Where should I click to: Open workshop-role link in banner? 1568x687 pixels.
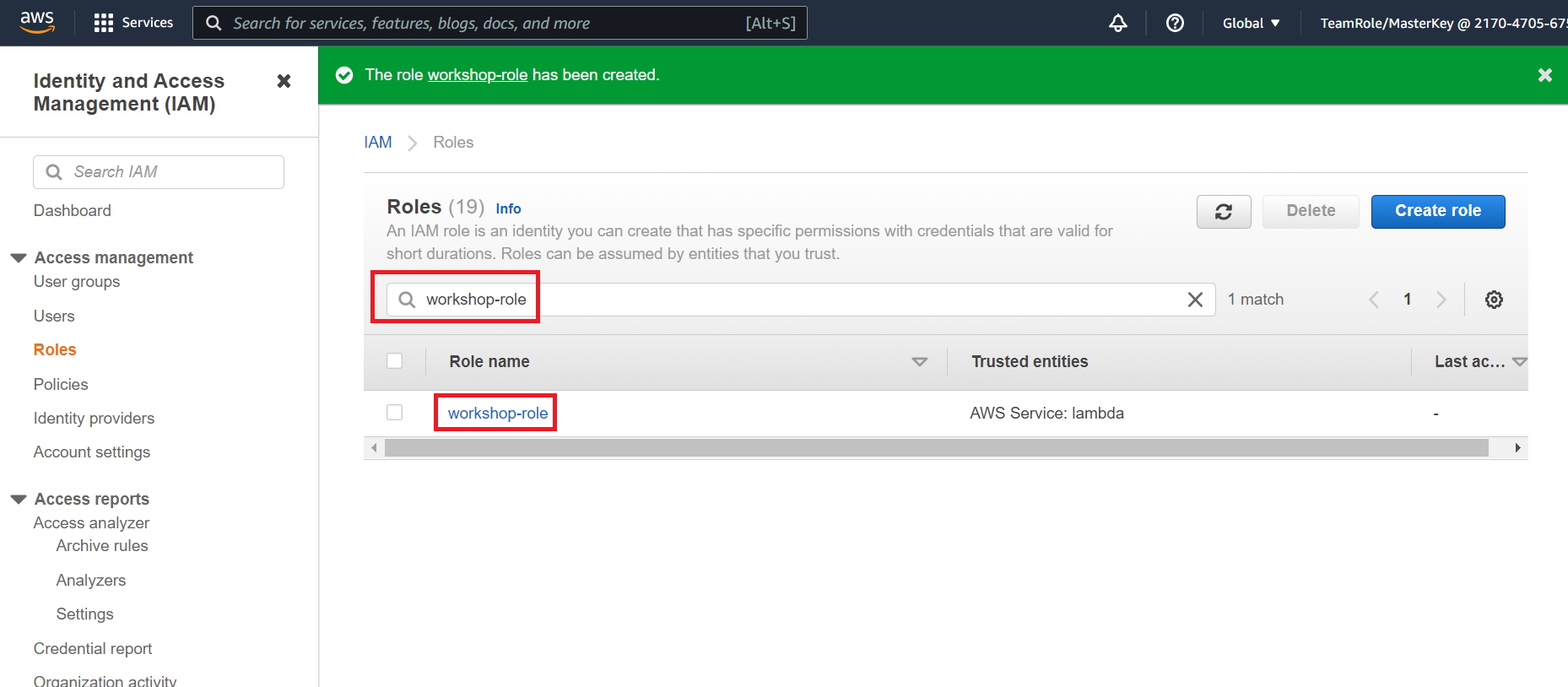pyautogui.click(x=478, y=75)
